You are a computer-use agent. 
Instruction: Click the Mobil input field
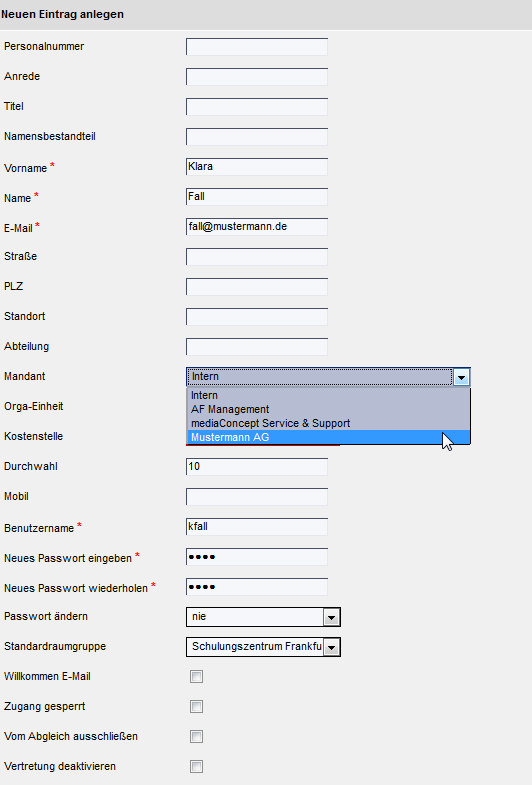[257, 497]
